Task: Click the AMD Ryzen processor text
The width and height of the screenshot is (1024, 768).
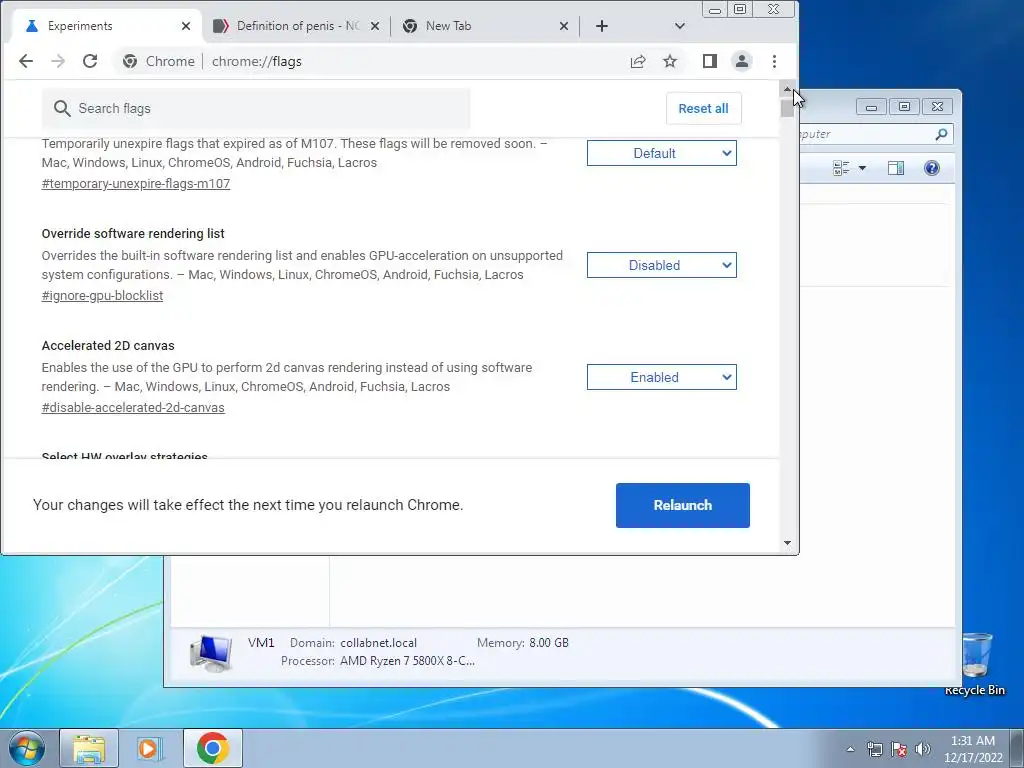Action: [x=408, y=661]
